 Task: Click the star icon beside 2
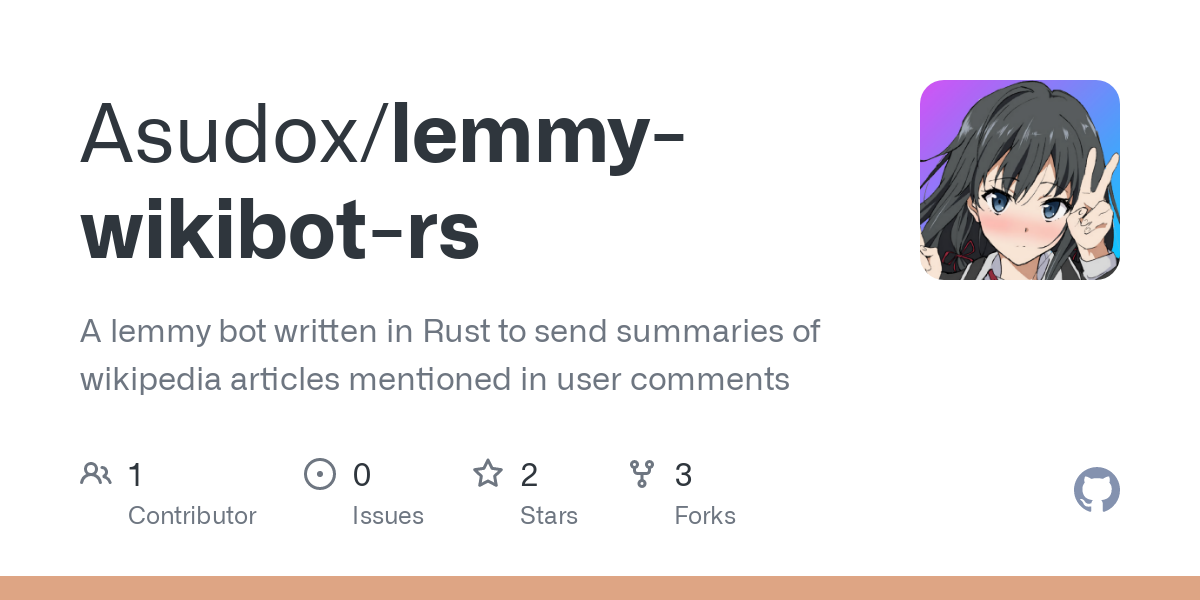(488, 473)
